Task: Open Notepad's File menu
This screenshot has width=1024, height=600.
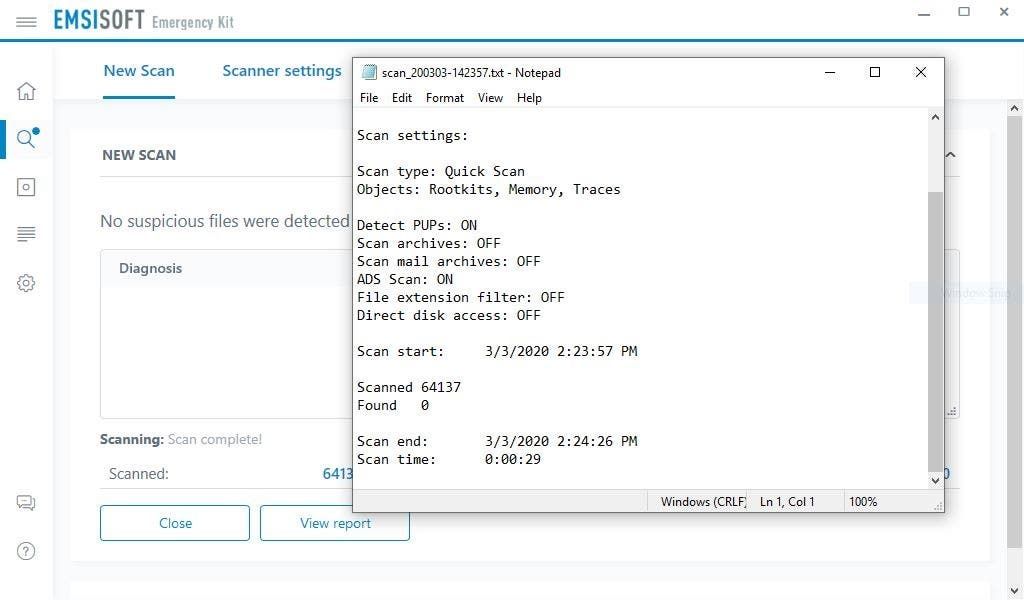Action: coord(369,98)
